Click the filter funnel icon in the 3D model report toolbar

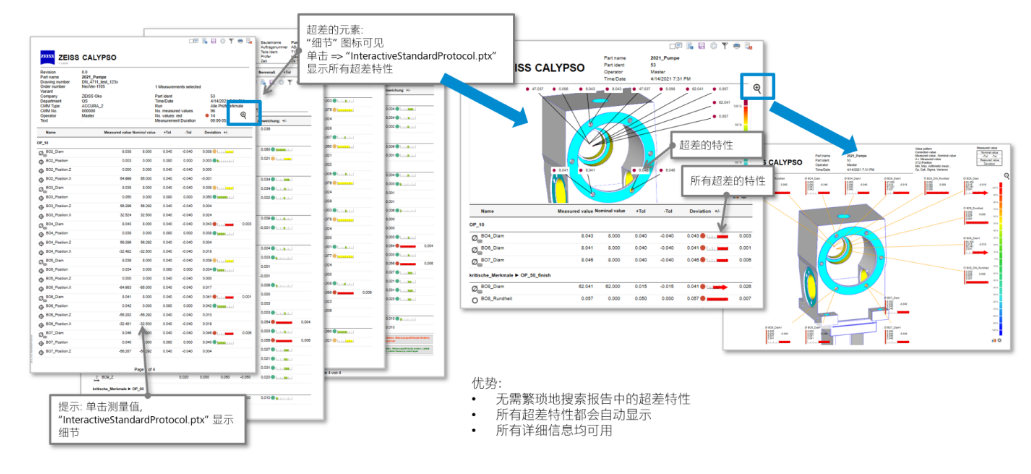[x=725, y=45]
